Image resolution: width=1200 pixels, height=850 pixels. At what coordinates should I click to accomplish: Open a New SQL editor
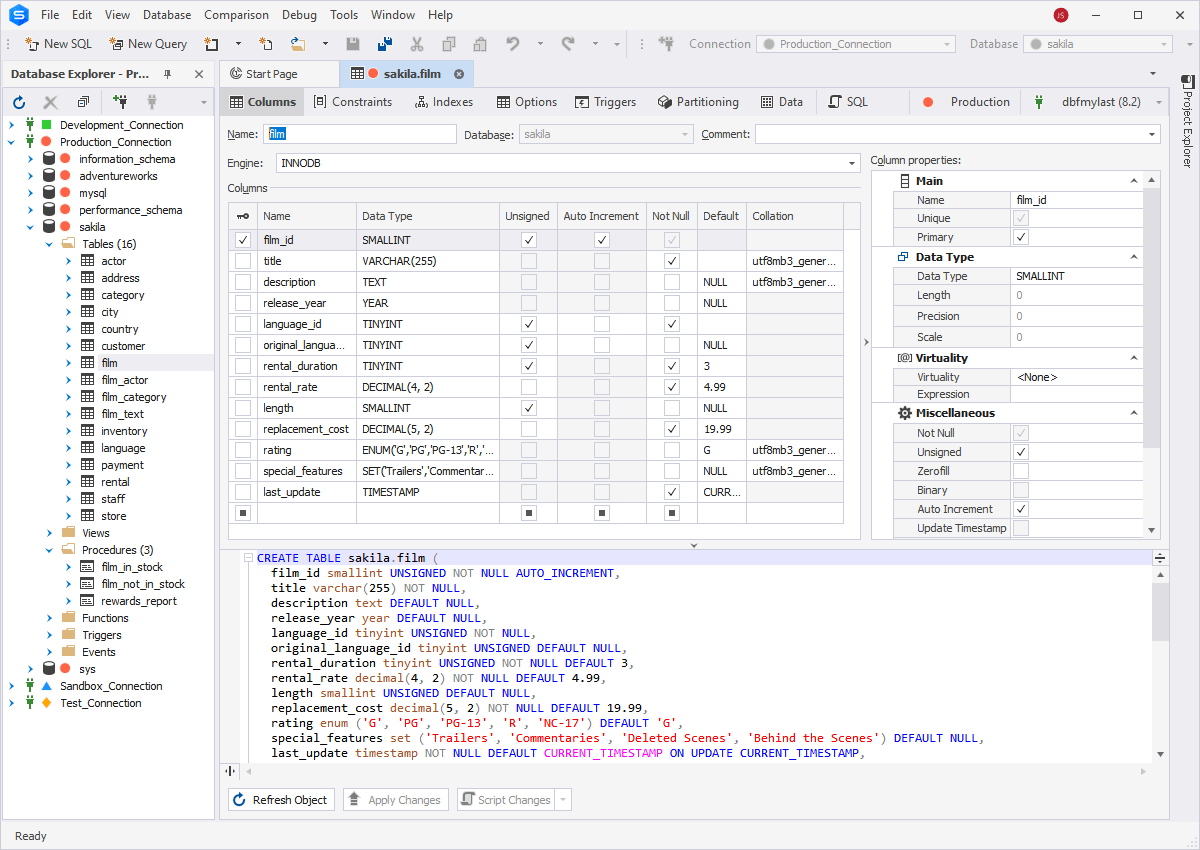[57, 43]
